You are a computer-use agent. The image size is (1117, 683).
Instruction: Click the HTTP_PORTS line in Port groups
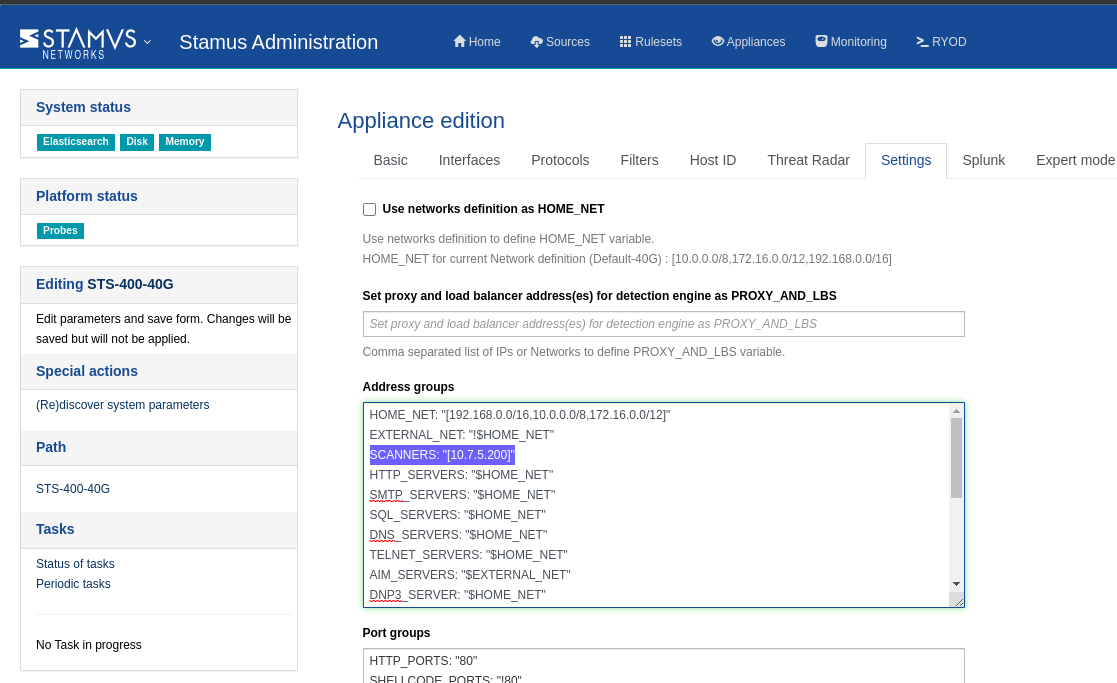point(423,661)
